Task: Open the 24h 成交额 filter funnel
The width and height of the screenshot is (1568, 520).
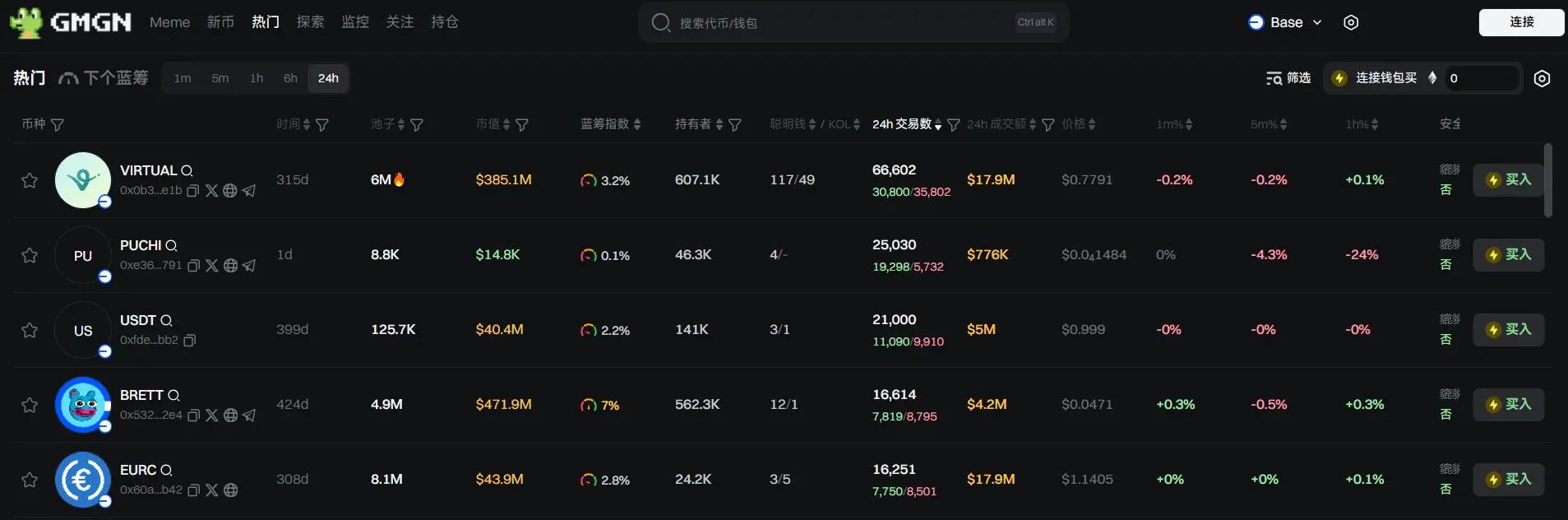Action: click(x=1048, y=125)
